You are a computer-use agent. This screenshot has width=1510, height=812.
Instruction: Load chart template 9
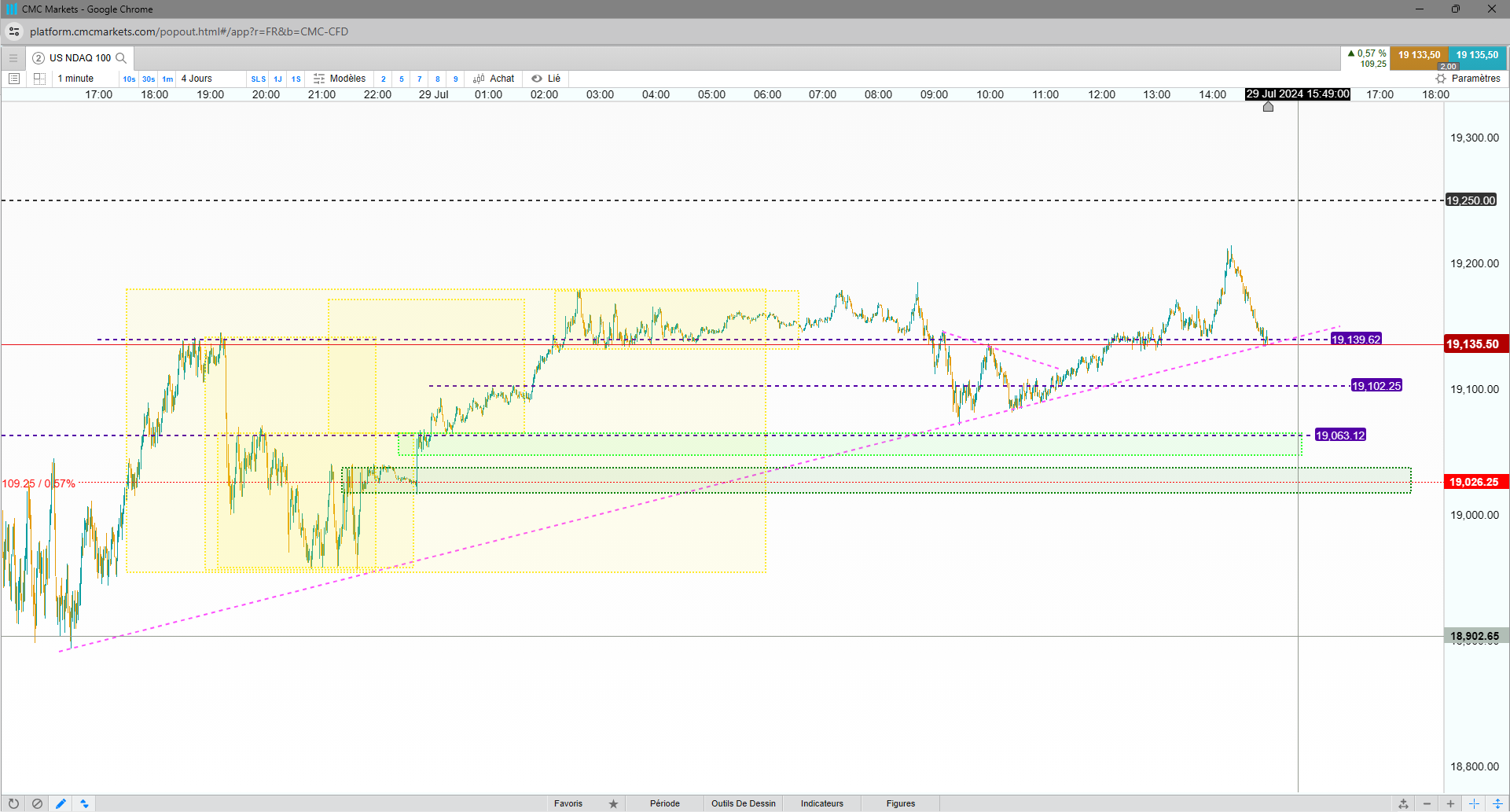[x=456, y=79]
